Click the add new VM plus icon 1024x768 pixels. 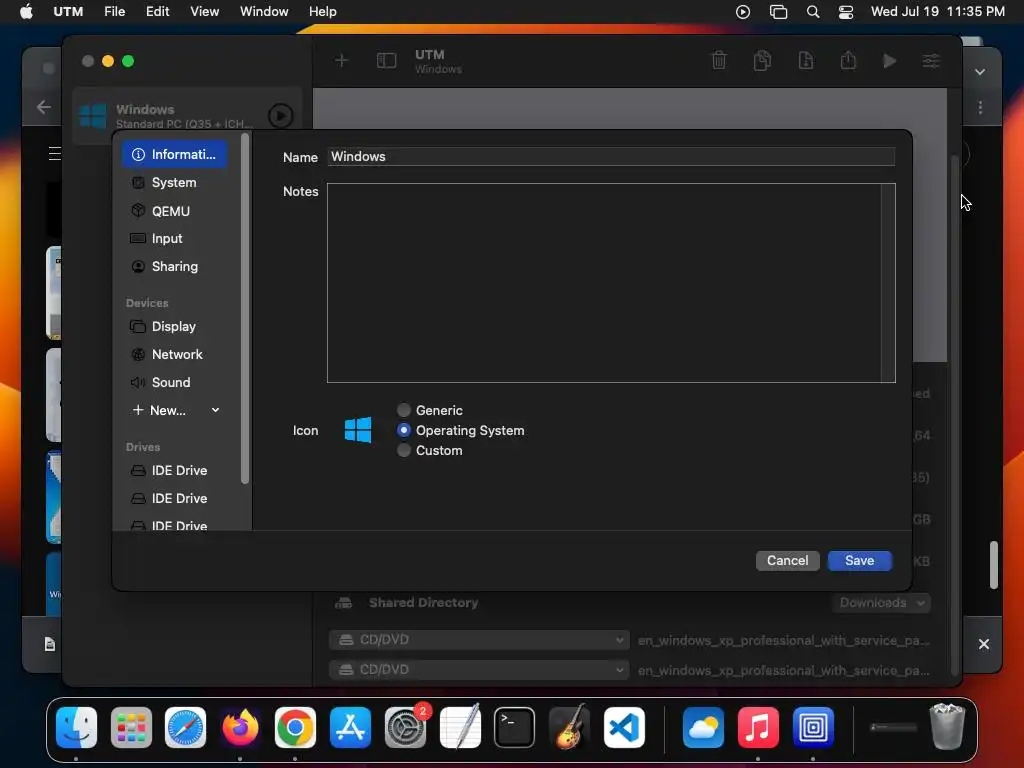pyautogui.click(x=342, y=61)
